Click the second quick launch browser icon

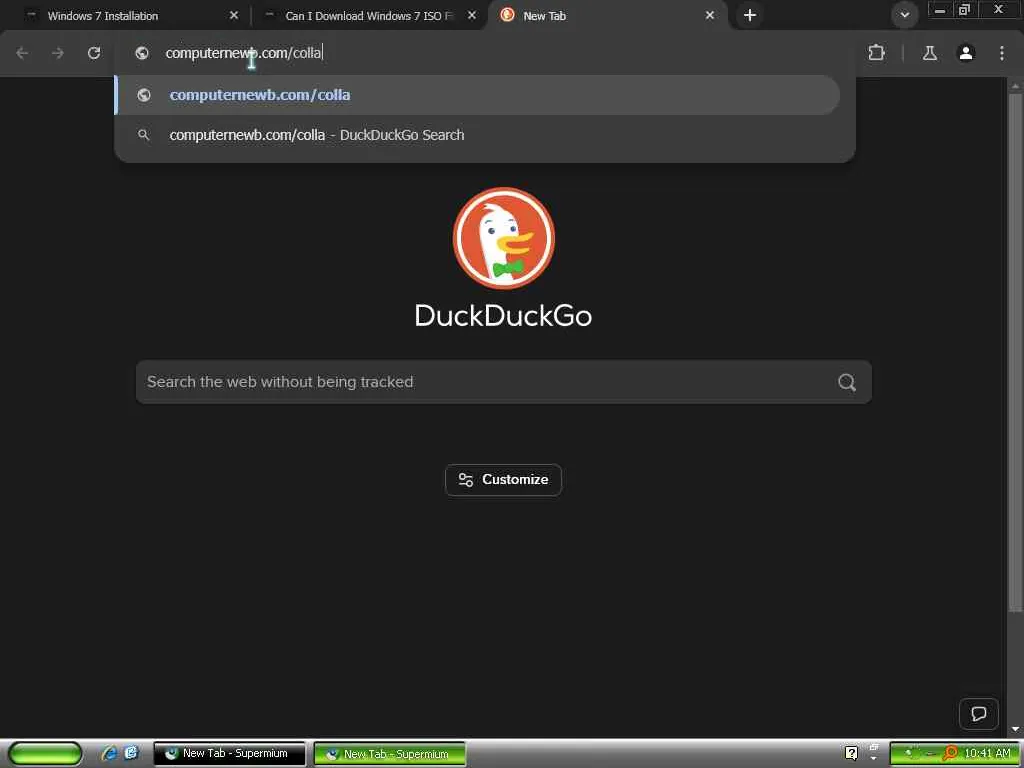coord(131,754)
